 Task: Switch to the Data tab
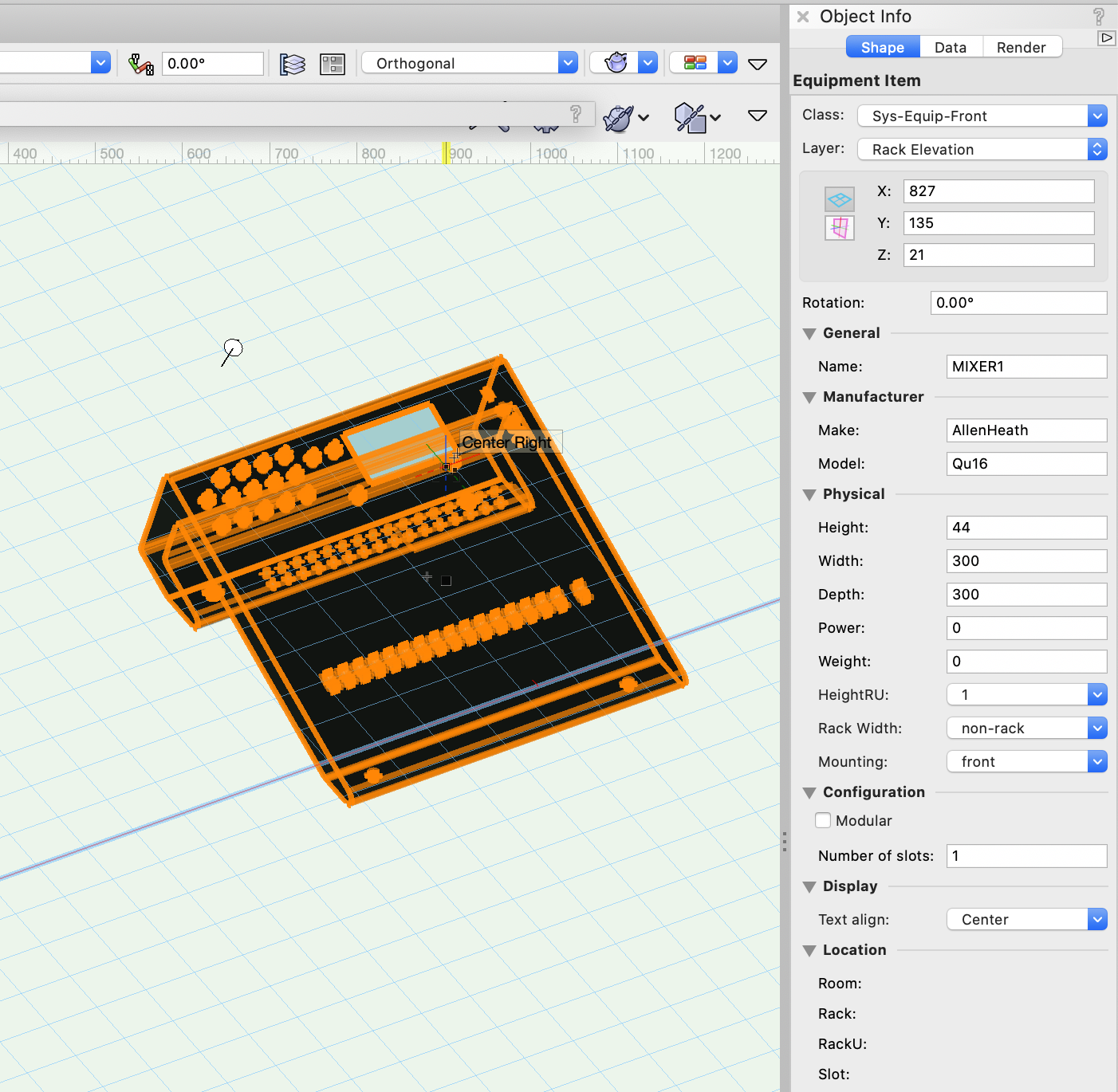(x=951, y=47)
